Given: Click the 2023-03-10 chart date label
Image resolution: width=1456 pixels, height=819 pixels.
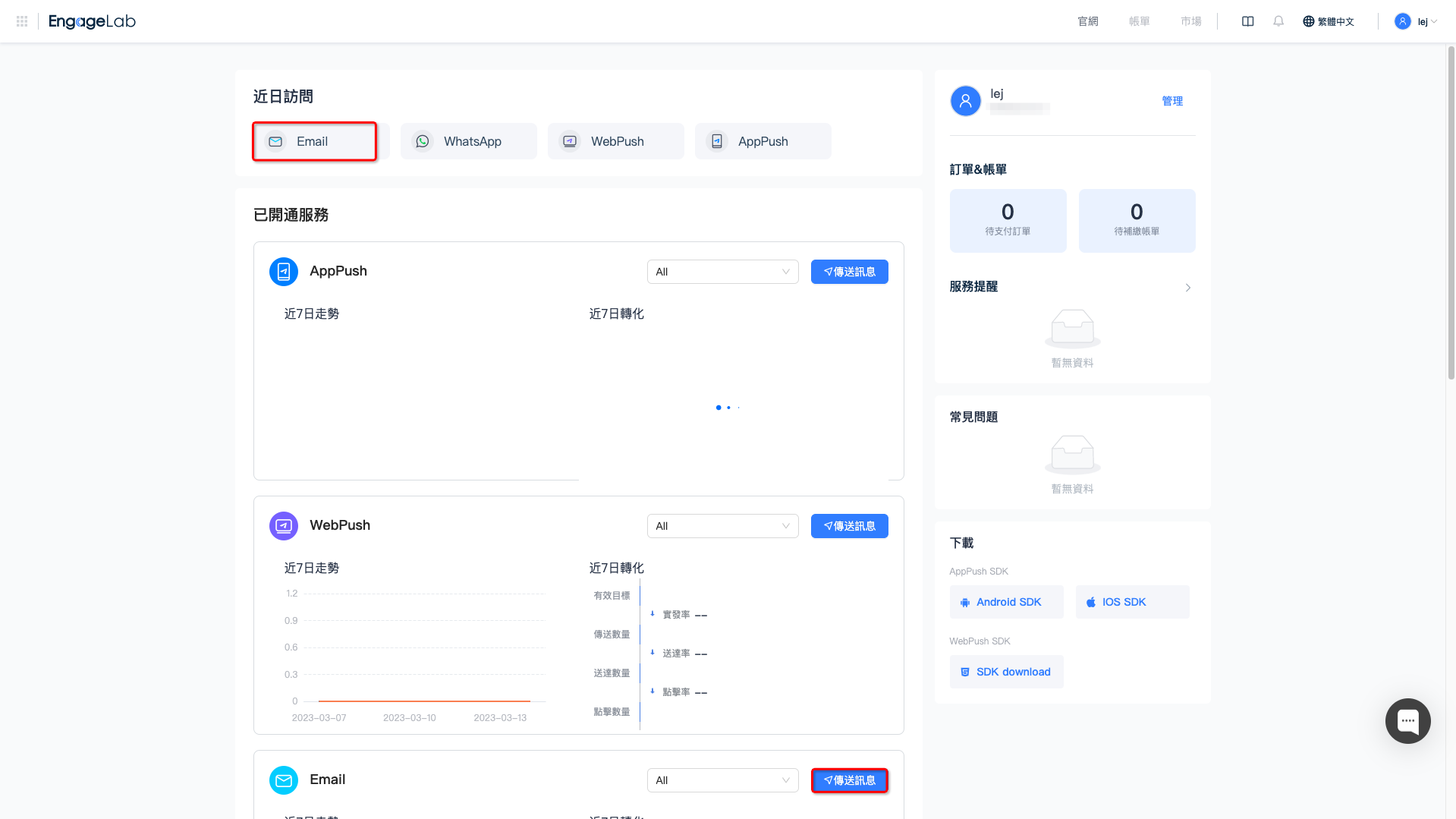Looking at the screenshot, I should [x=410, y=717].
